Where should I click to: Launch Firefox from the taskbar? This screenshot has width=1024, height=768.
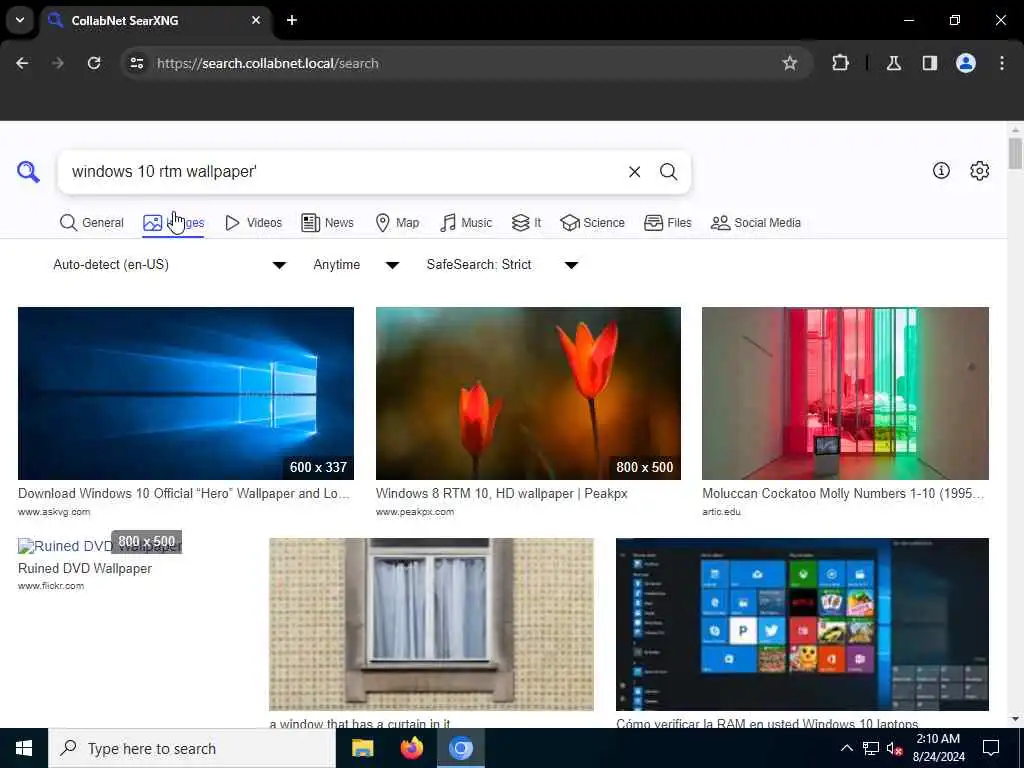(x=411, y=748)
